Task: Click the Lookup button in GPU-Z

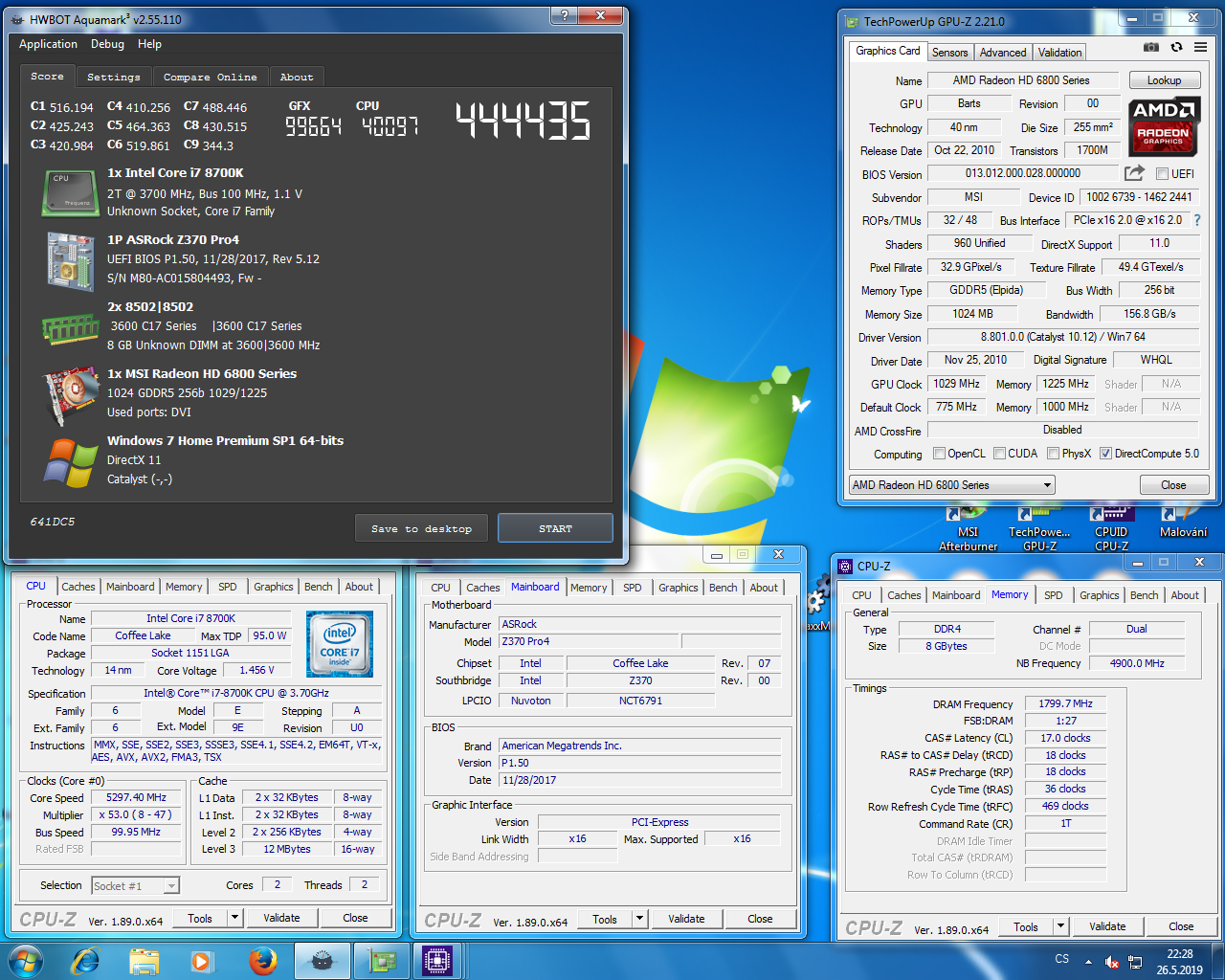Action: tap(1164, 80)
